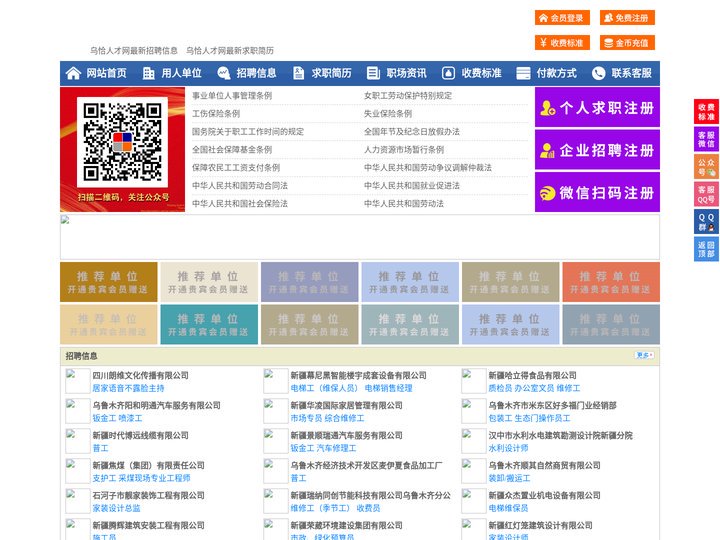Open 新疆景顺瑞通汽车服务有限公司 listing

(x=346, y=435)
